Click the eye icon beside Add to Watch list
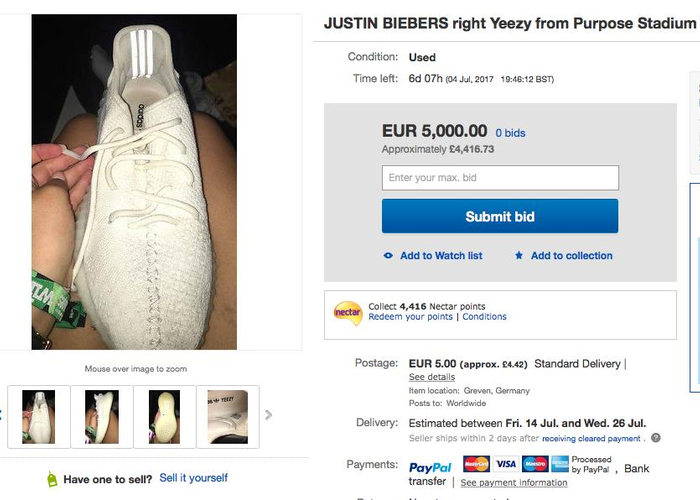The width and height of the screenshot is (700, 500). pyautogui.click(x=388, y=256)
